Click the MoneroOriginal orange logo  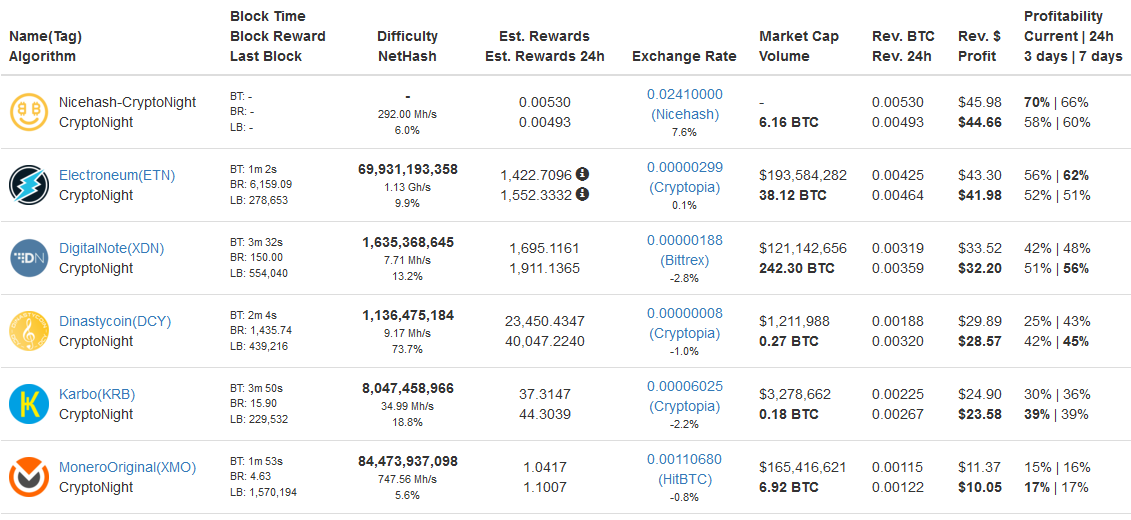point(30,477)
